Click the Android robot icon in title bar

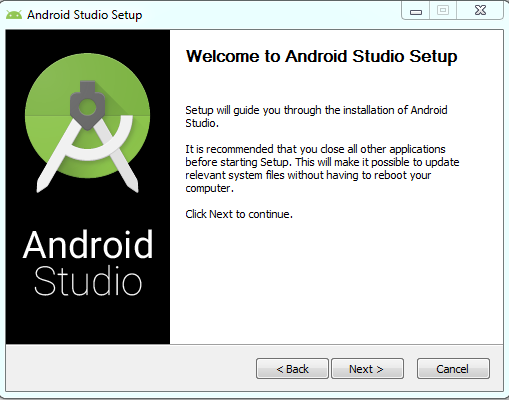[14, 15]
